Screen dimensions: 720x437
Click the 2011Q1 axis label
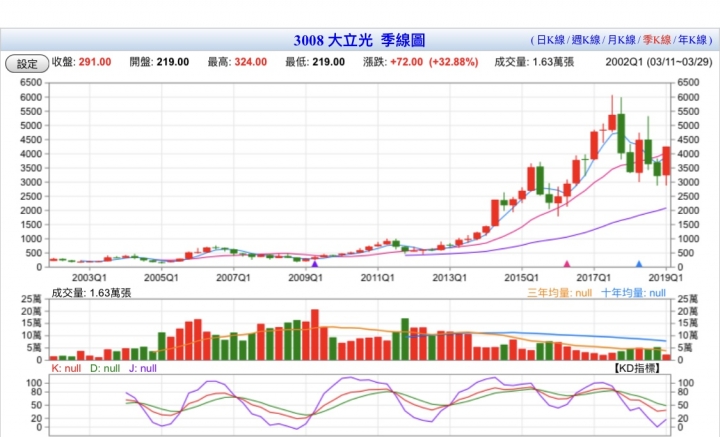tap(377, 278)
